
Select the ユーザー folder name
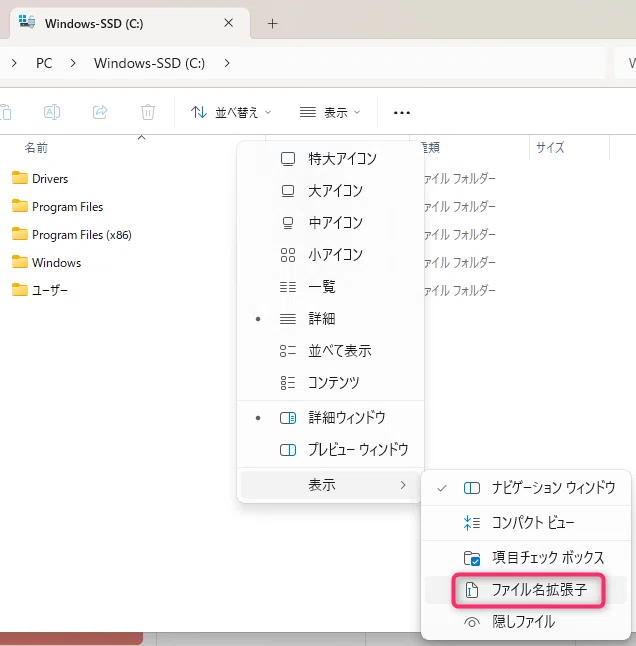tap(50, 290)
